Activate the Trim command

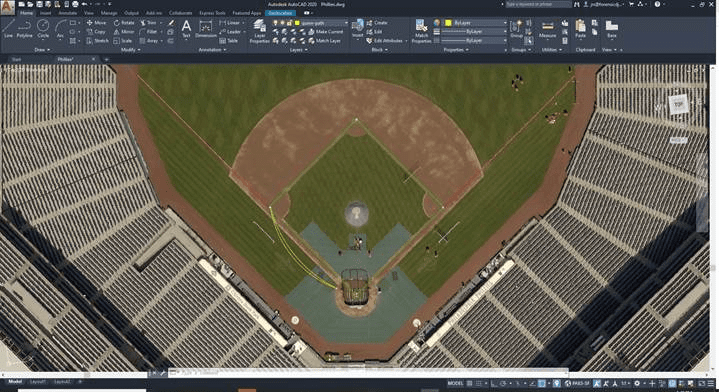pos(149,22)
